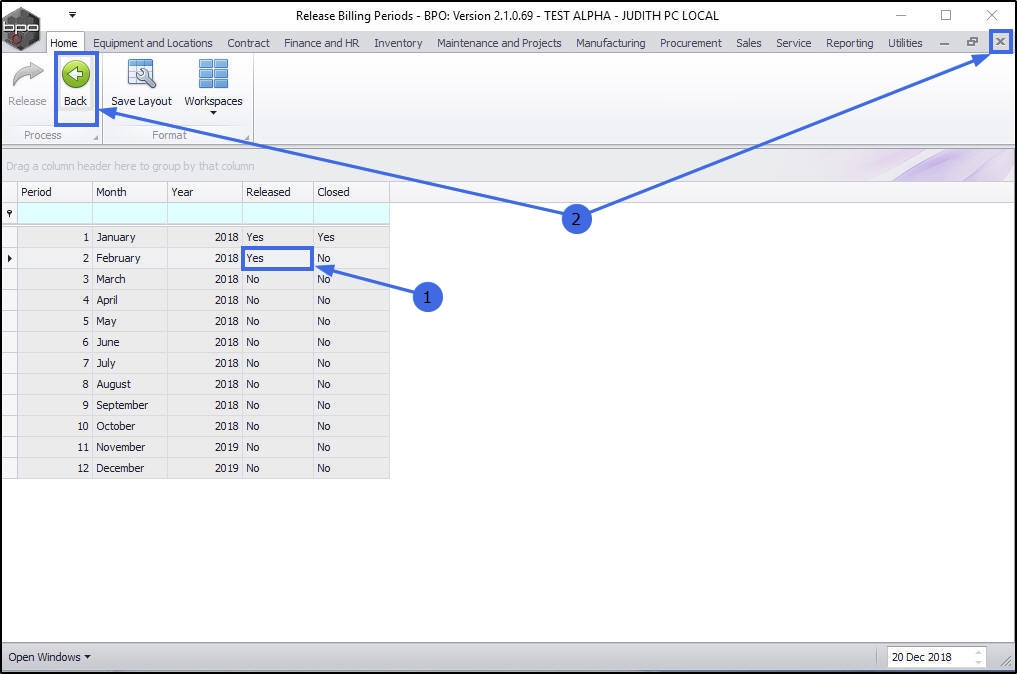Open the Manufacturing tab
The image size is (1017, 674).
click(610, 43)
